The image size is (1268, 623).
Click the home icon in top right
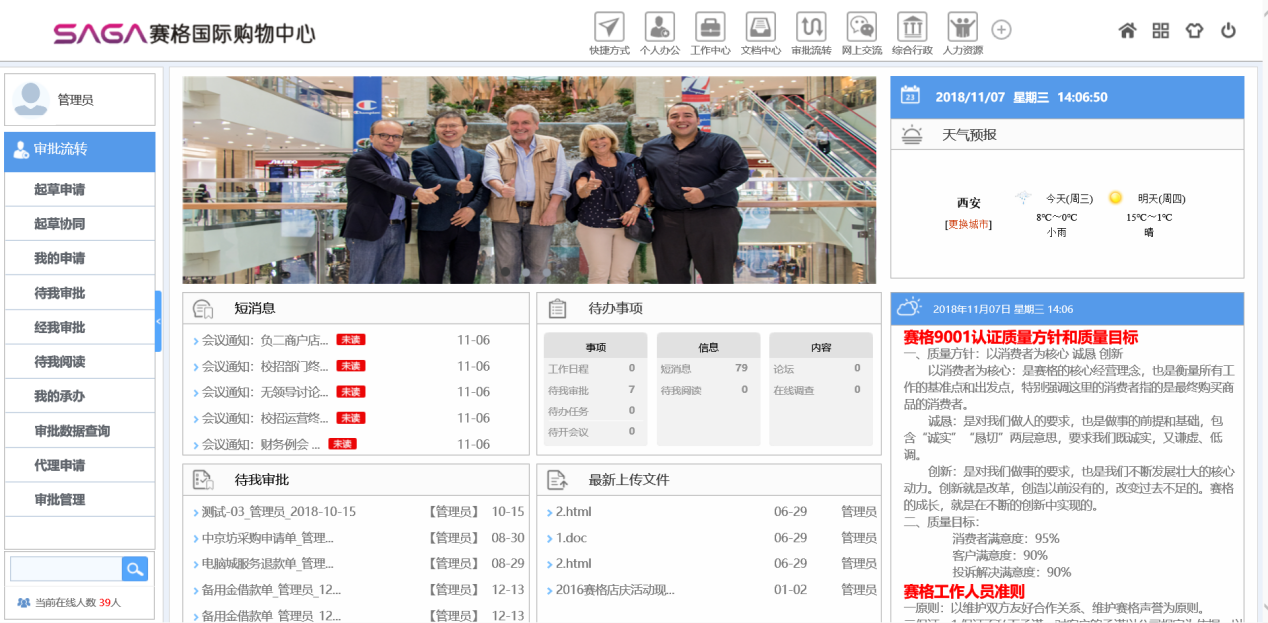(x=1127, y=31)
